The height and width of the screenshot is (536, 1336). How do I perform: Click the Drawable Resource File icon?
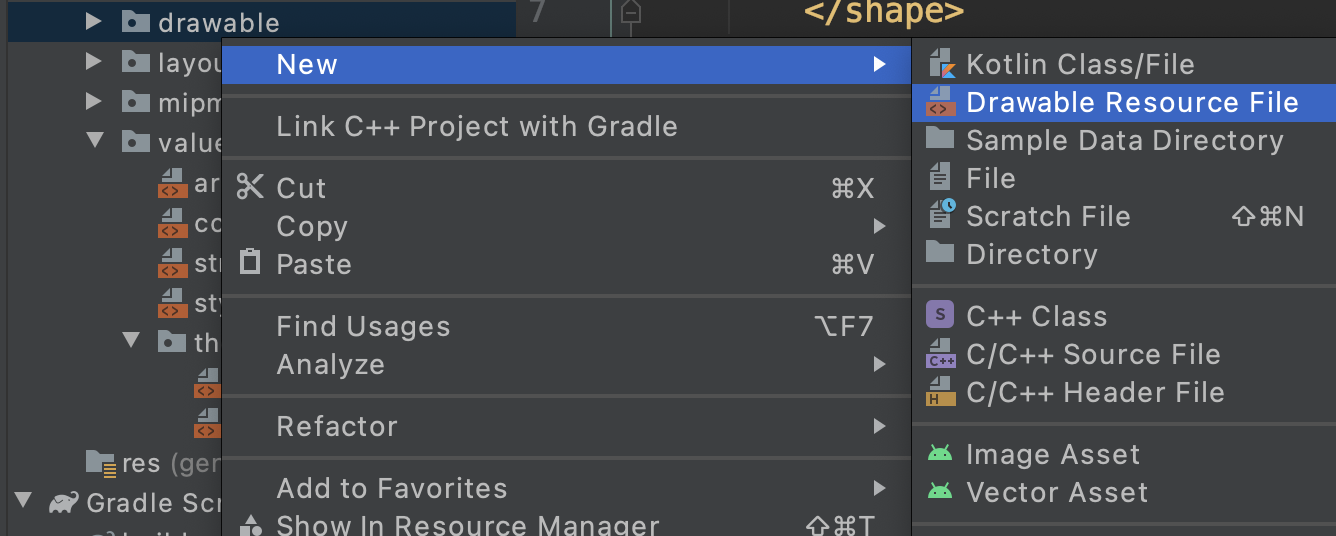point(941,102)
